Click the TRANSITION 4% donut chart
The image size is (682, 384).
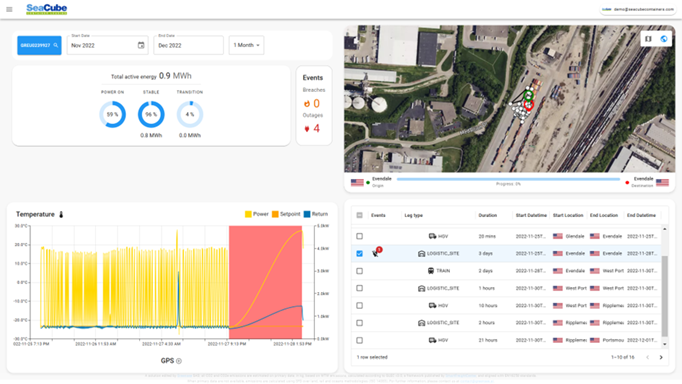190,114
